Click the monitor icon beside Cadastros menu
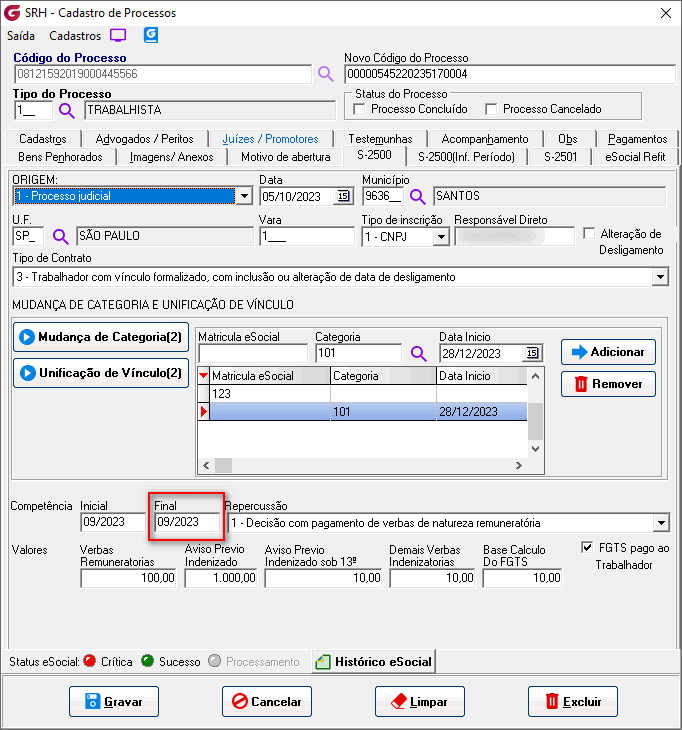 point(118,35)
